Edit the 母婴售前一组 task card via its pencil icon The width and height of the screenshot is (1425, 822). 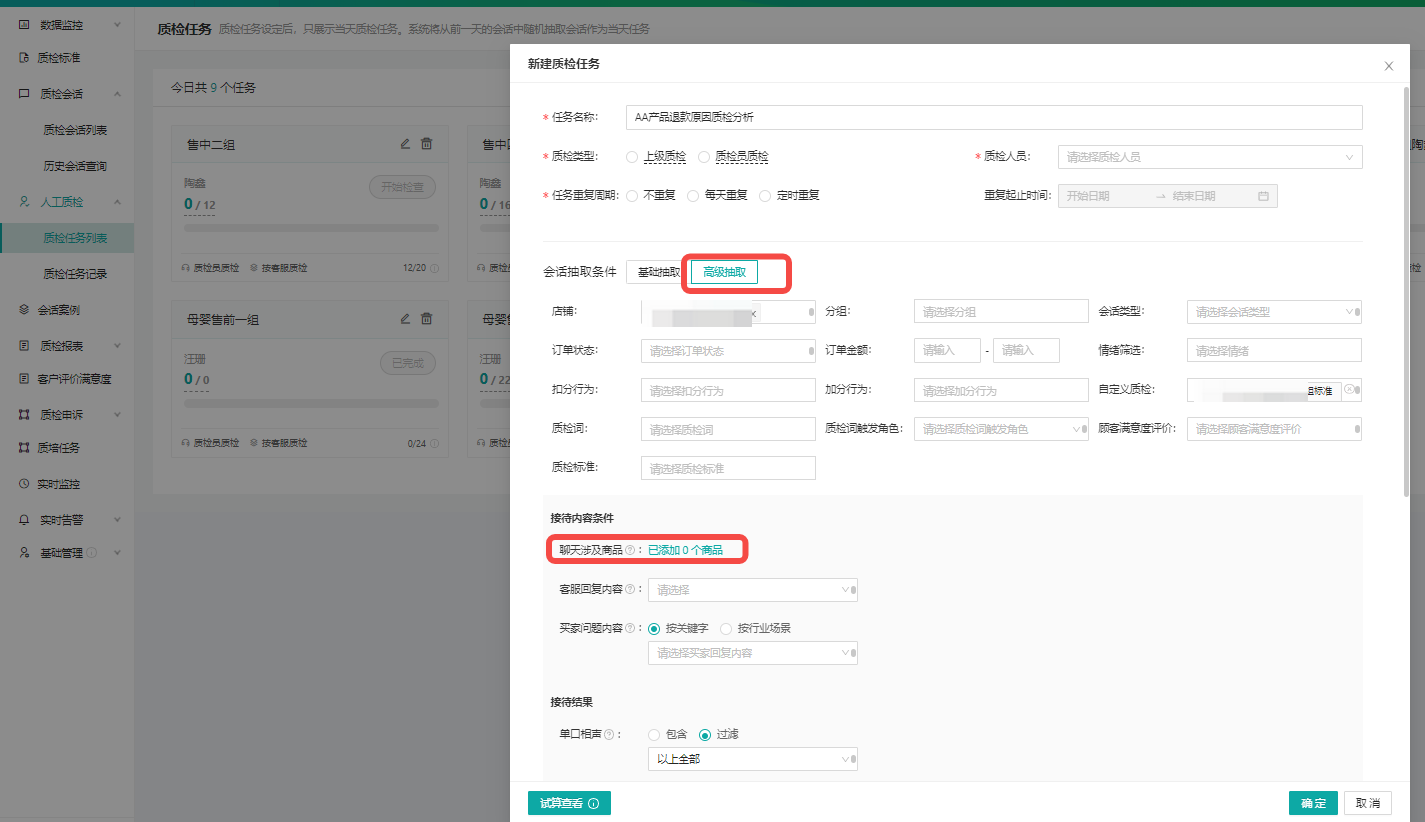tap(405, 319)
